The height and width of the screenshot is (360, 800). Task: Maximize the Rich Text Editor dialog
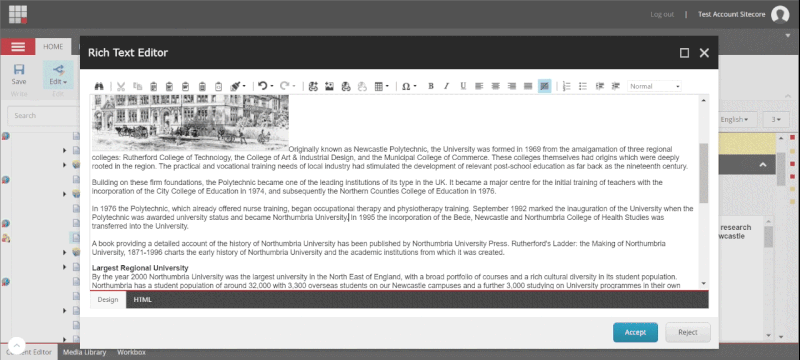coord(685,53)
